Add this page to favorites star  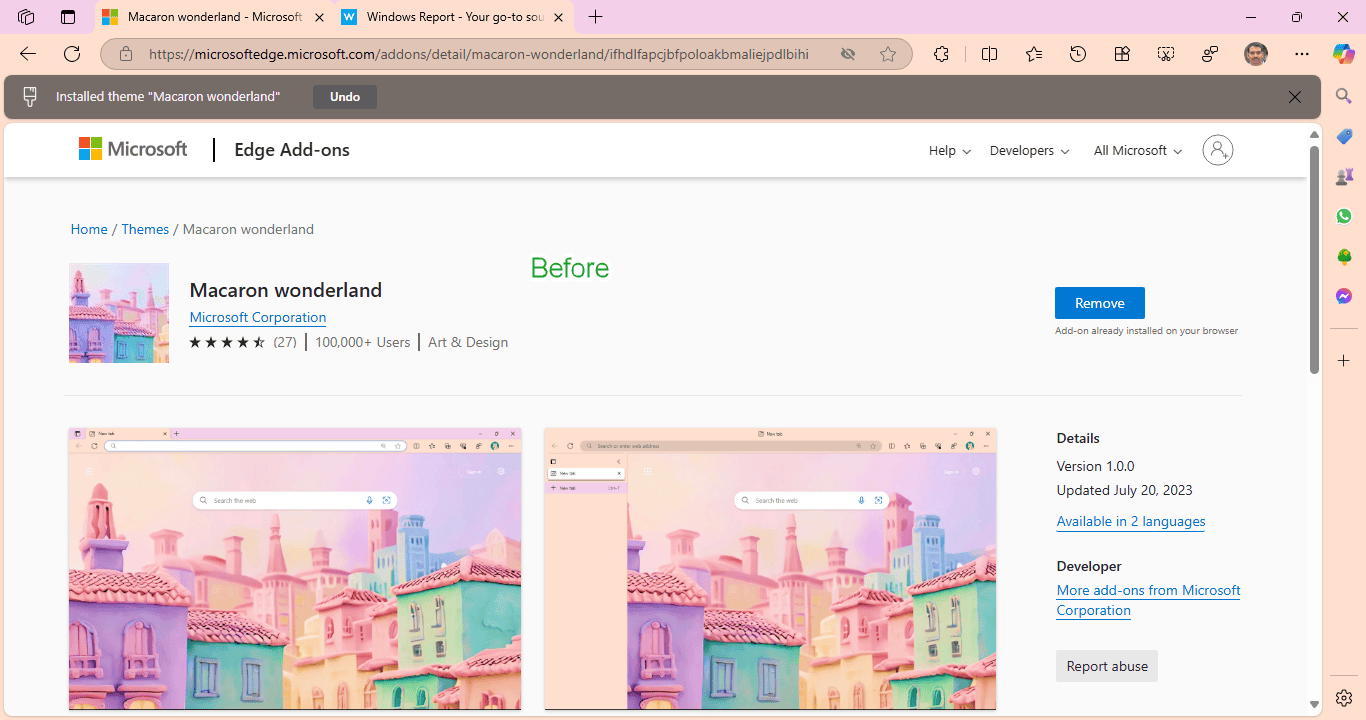pos(888,54)
